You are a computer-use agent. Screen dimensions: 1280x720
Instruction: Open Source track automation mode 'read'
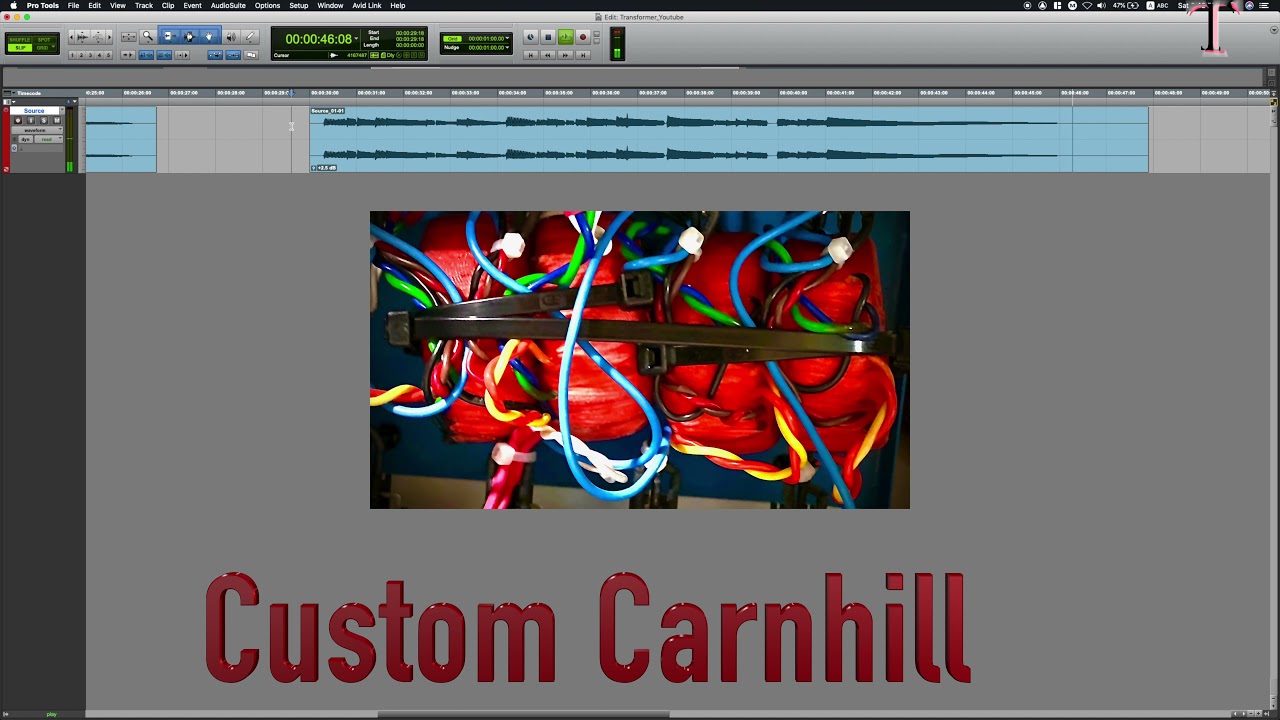pyautogui.click(x=49, y=139)
